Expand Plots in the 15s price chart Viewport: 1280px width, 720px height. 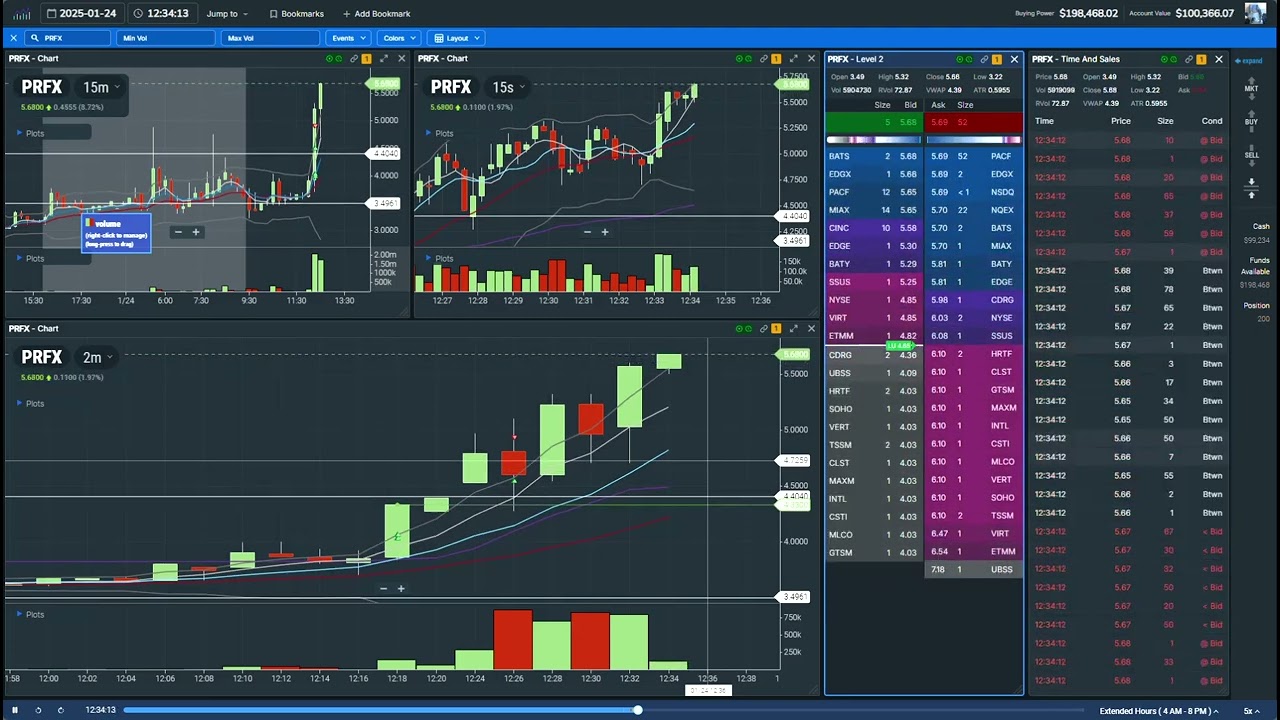(439, 133)
